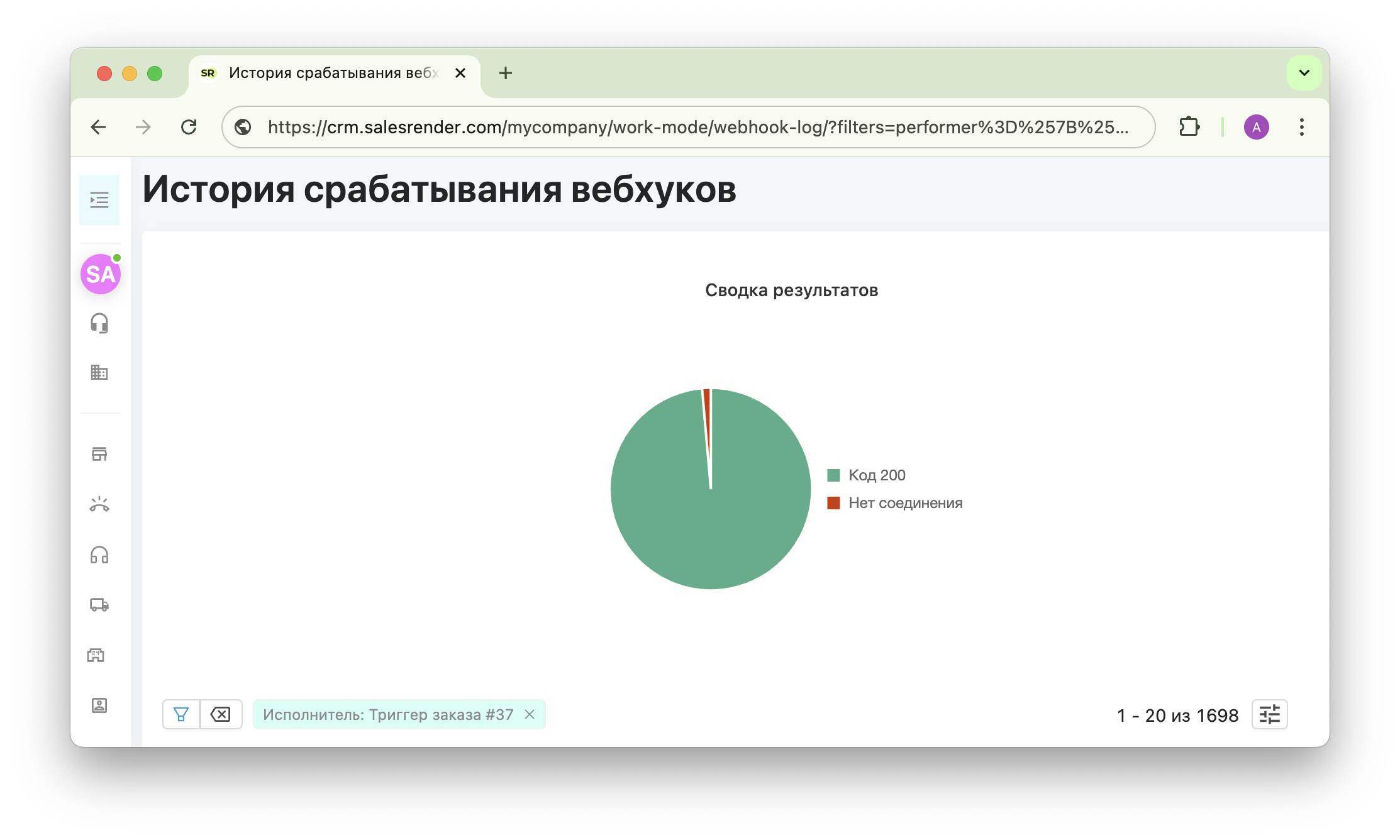Screen dimensions: 1400x840
Task: Open the browser profile dropdown
Action: 1255,127
